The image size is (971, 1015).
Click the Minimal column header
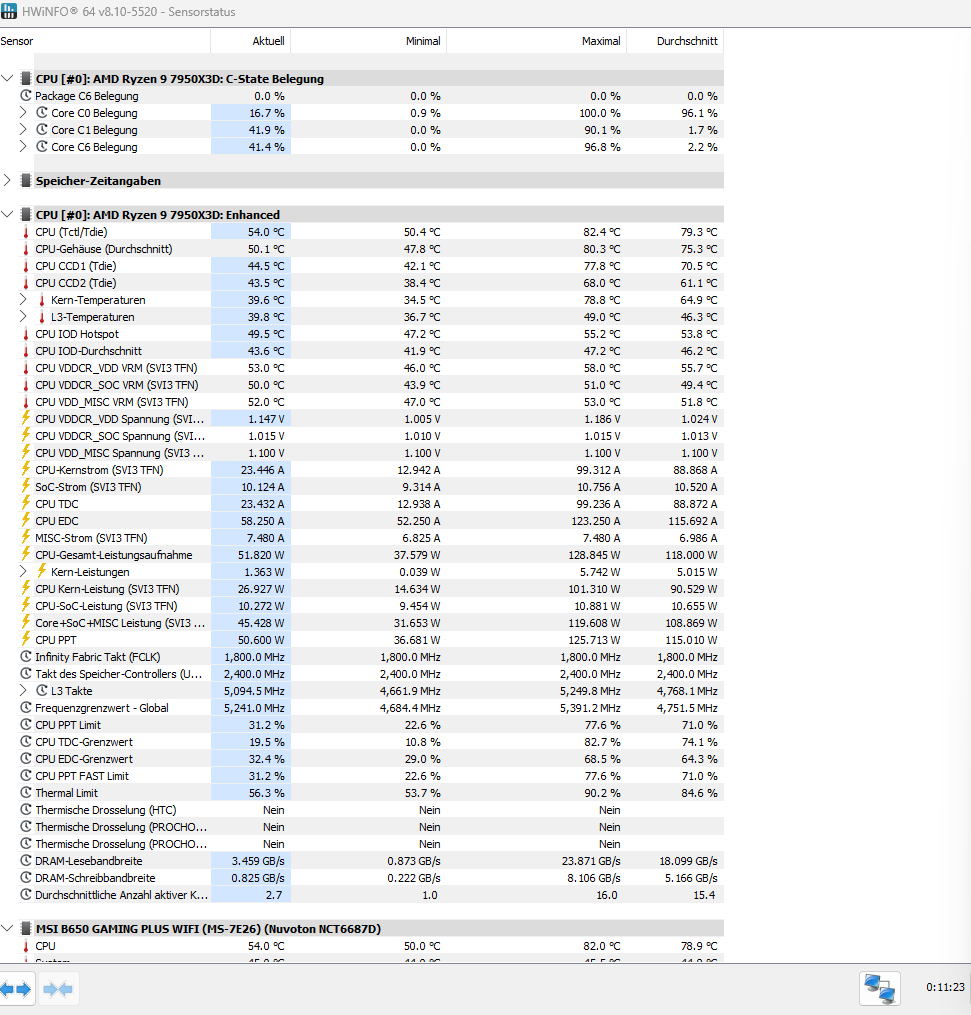point(369,41)
